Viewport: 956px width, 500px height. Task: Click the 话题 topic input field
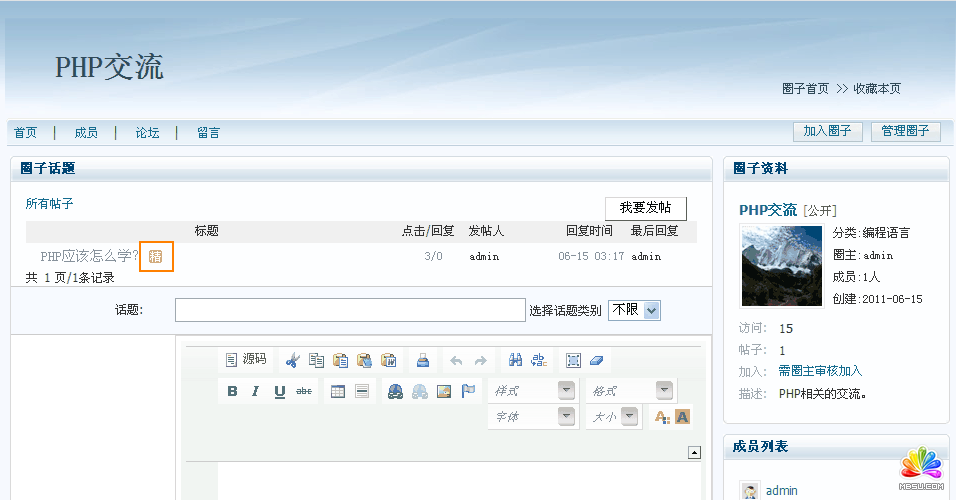click(x=350, y=310)
